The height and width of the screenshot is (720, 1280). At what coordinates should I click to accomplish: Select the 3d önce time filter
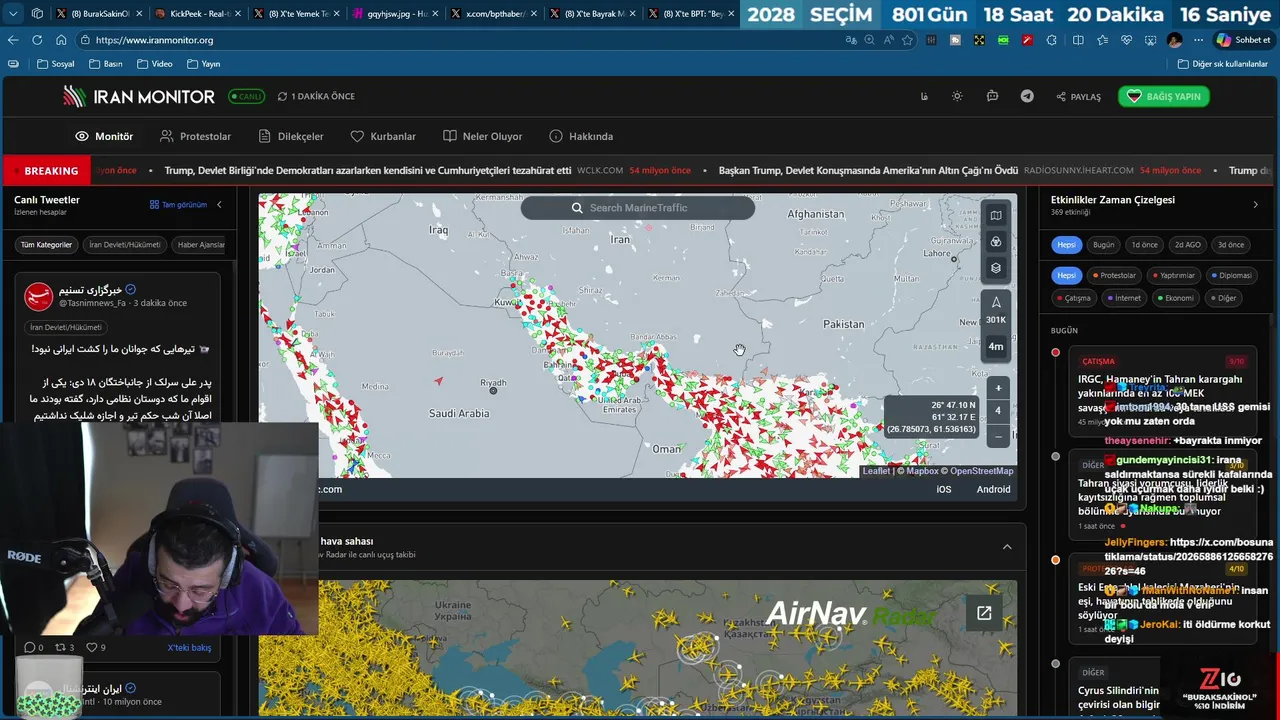(x=1231, y=245)
